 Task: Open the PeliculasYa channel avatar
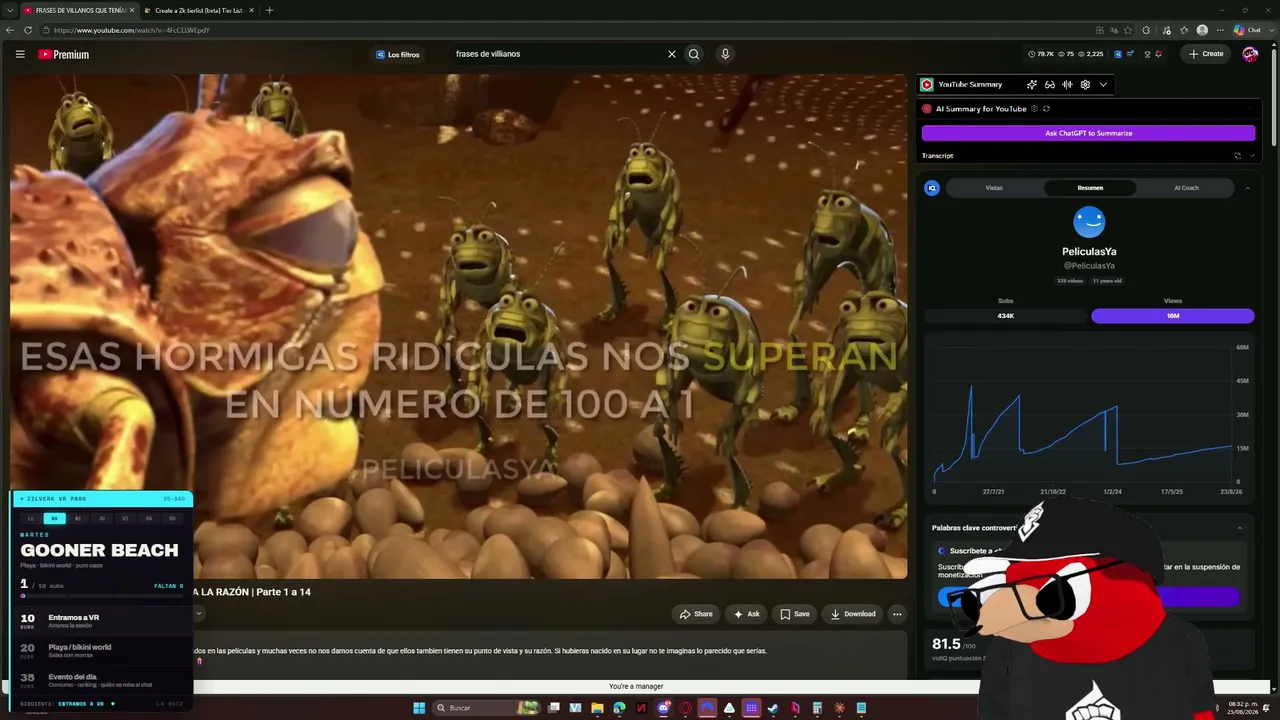(x=1089, y=222)
